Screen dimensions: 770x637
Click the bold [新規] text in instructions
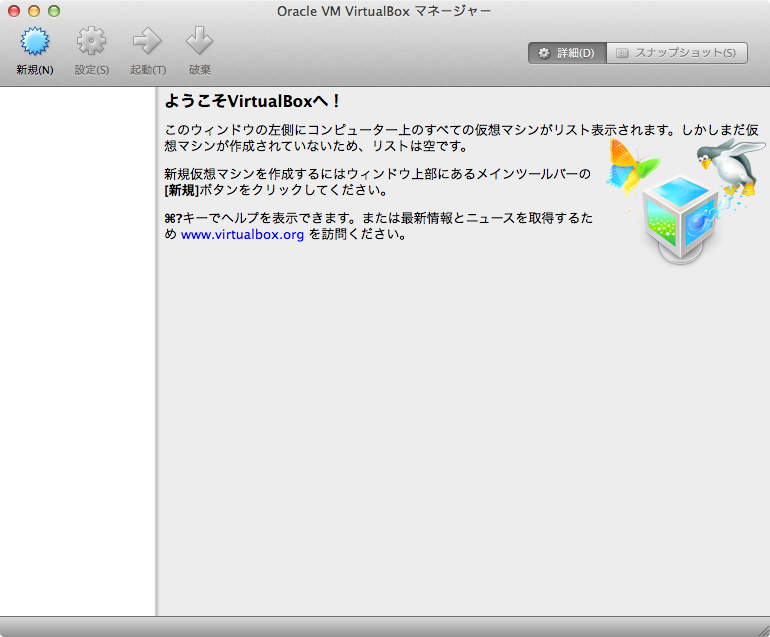(182, 190)
